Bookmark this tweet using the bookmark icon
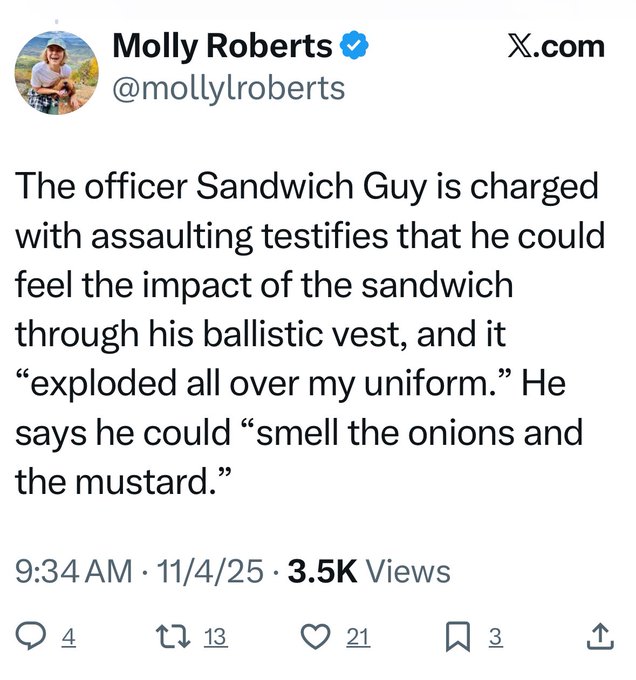This screenshot has width=636, height=680. (x=459, y=637)
